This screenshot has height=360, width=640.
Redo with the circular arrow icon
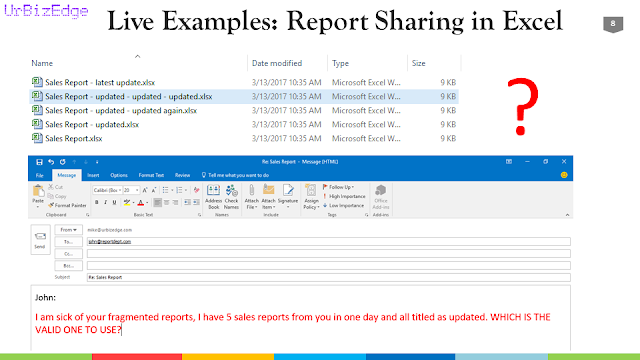(x=62, y=162)
